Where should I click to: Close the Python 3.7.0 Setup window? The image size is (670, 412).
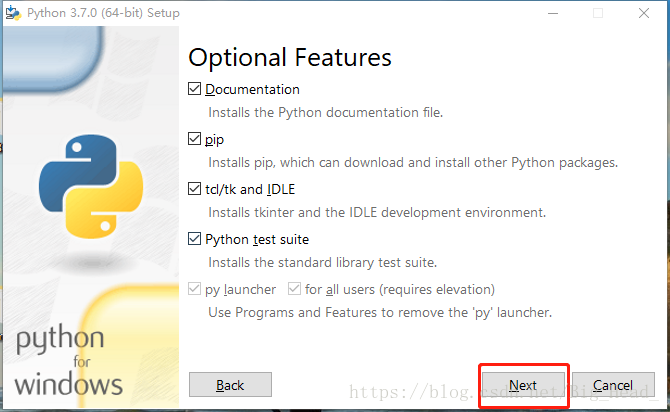click(x=644, y=13)
